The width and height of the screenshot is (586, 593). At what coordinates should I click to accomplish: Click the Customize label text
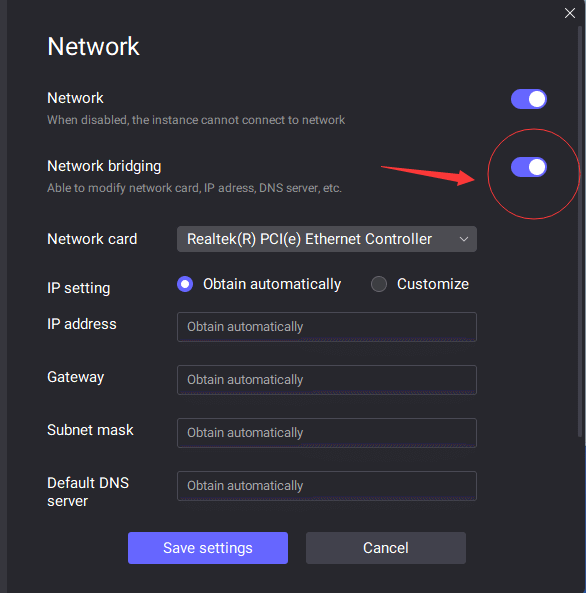point(433,284)
